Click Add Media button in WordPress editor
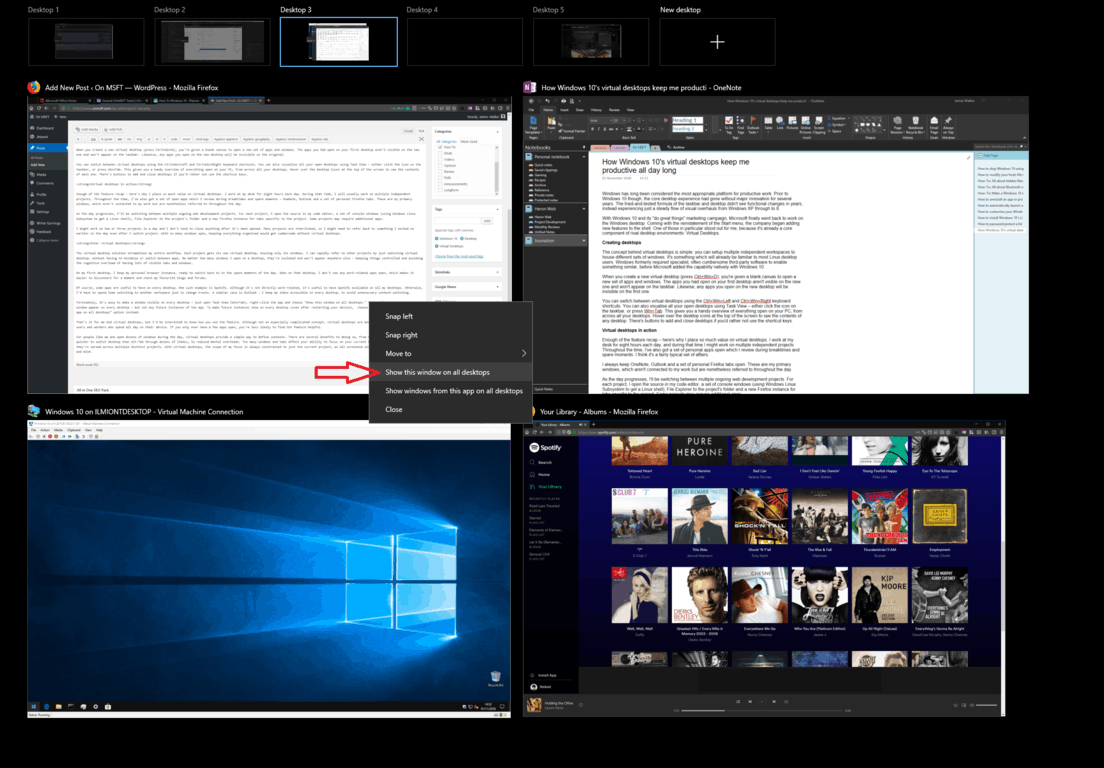This screenshot has width=1104, height=768. pyautogui.click(x=89, y=130)
